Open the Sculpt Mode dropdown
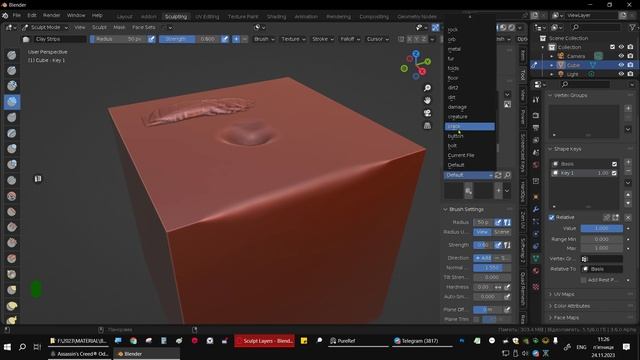Viewport: 640px width, 360px height. (45, 27)
